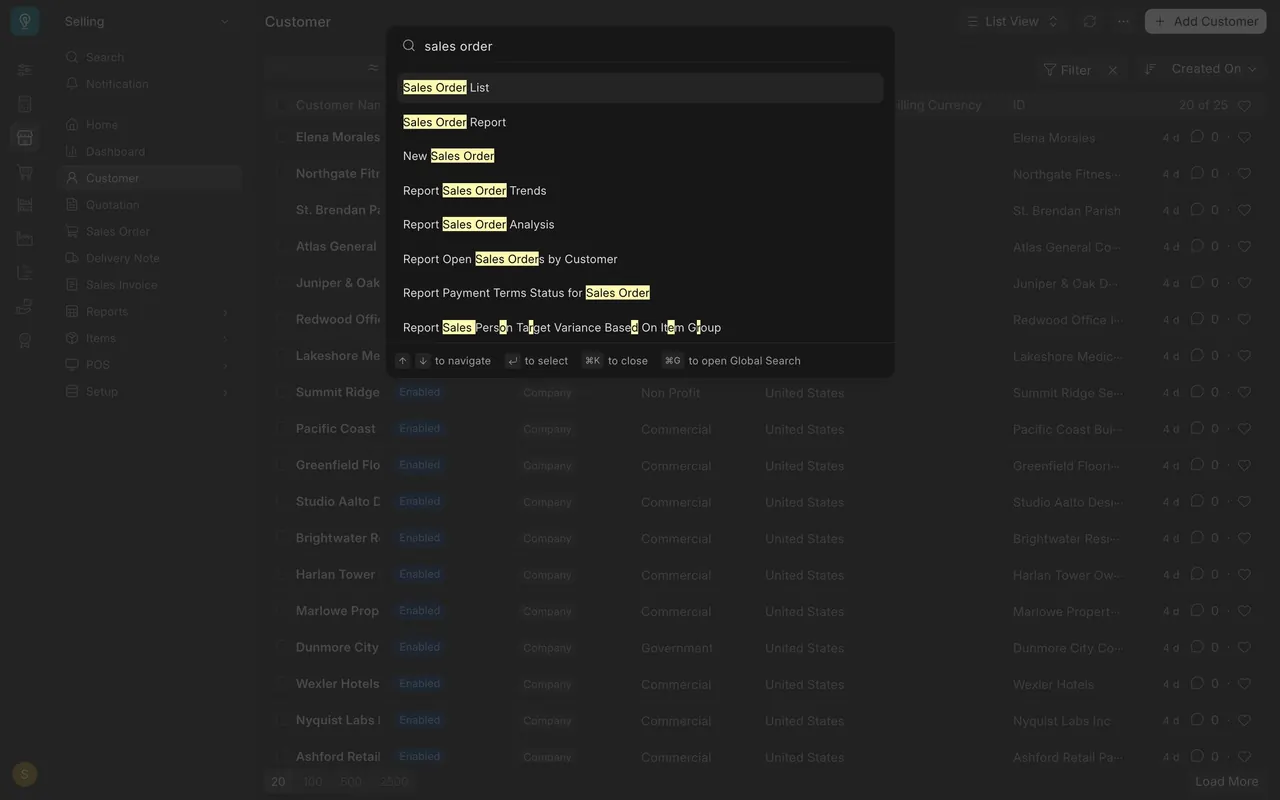Like the Northgate Fitness row with the heart

[1244, 174]
